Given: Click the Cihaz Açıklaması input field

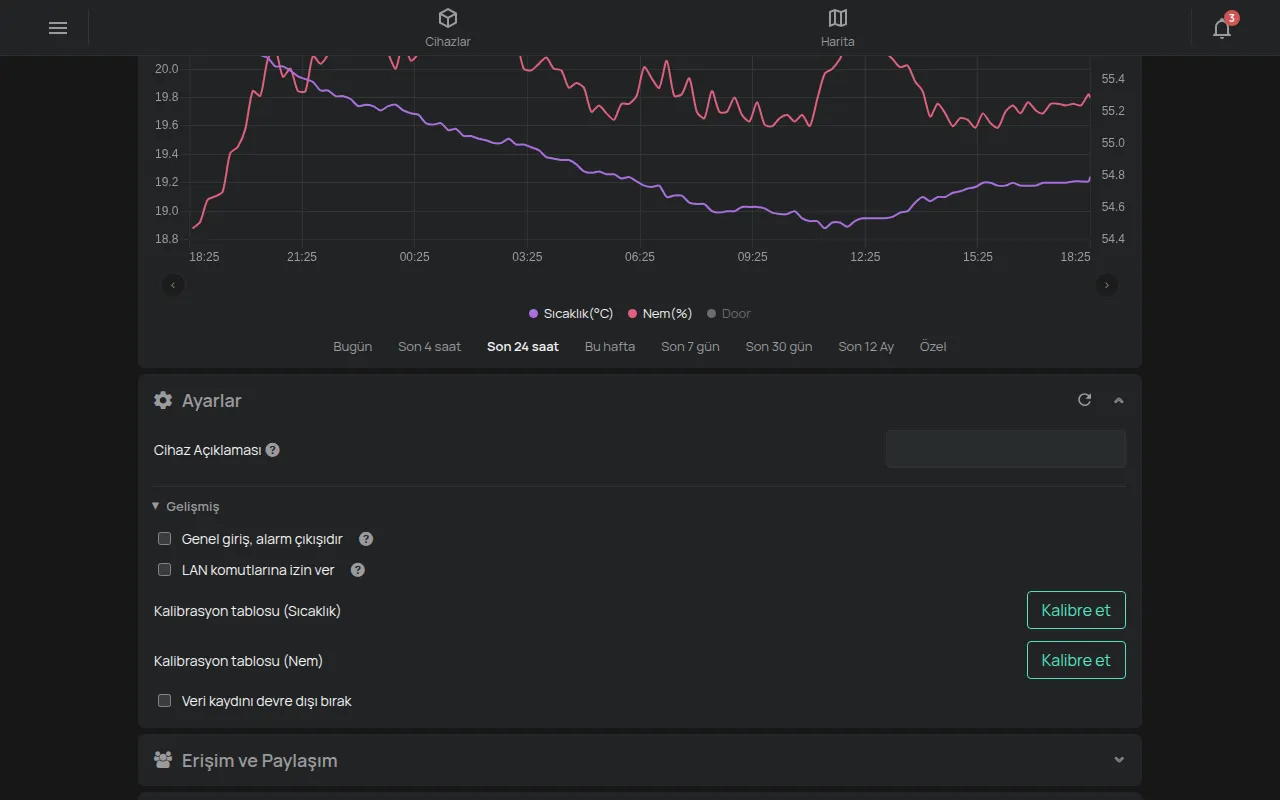Looking at the screenshot, I should 1006,449.
